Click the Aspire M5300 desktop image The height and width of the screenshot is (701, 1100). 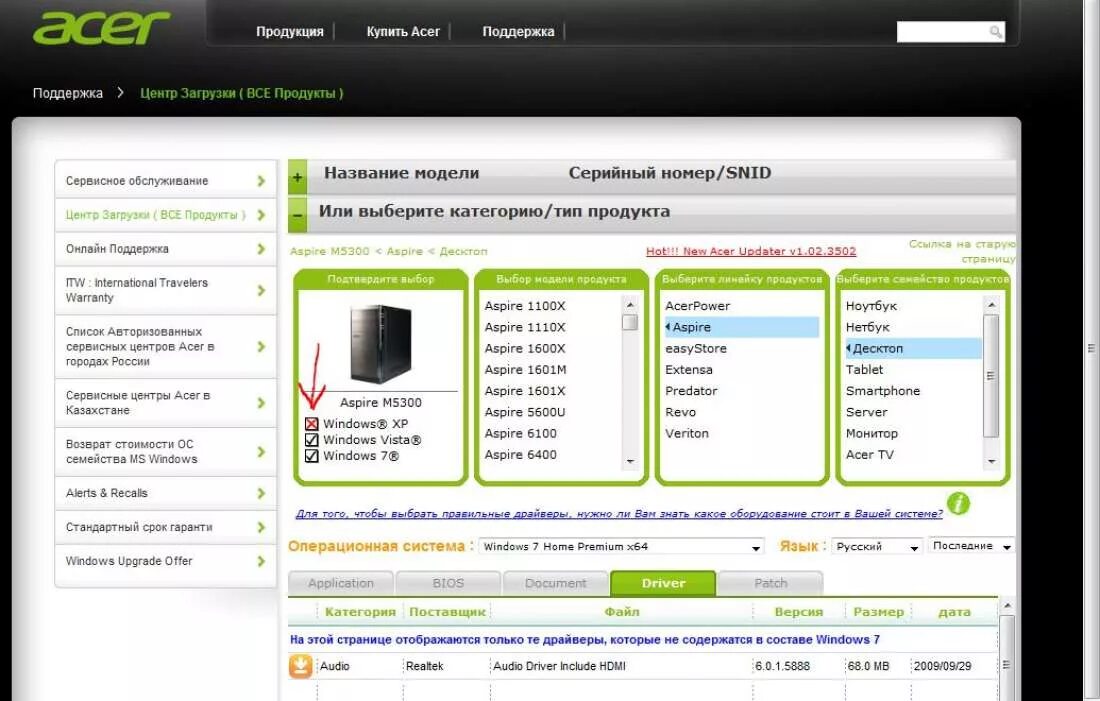[381, 344]
